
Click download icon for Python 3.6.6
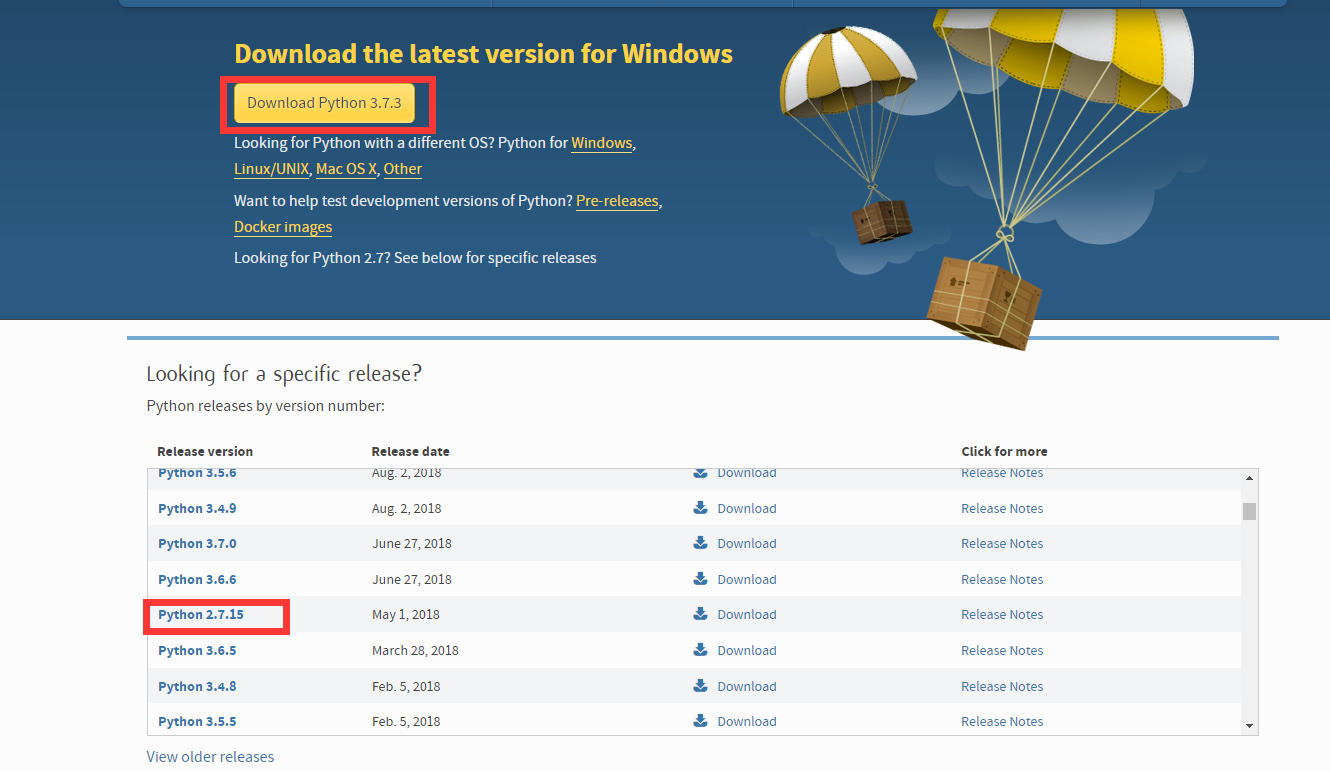pos(700,579)
